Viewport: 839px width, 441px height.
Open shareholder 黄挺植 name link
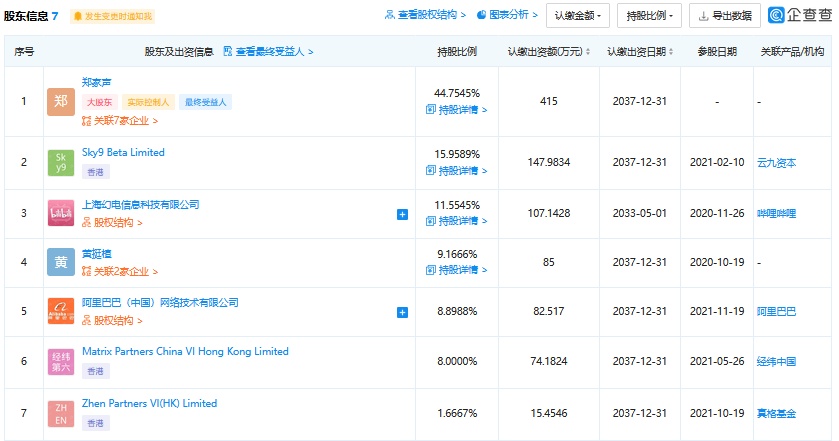96,254
